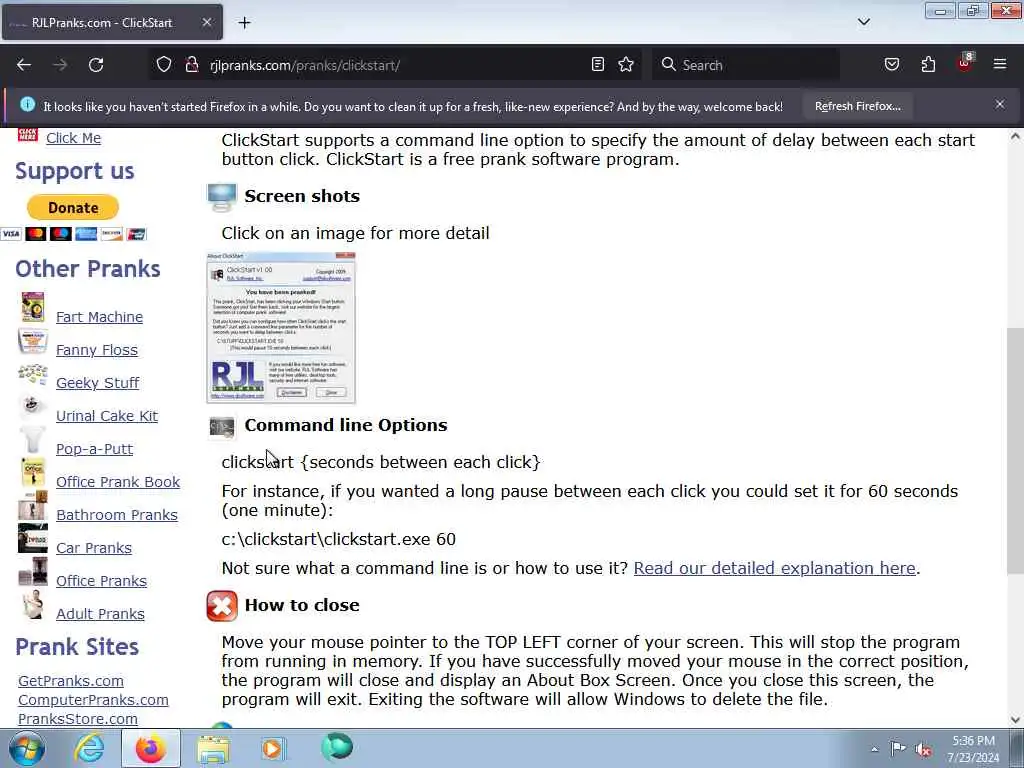1024x768 pixels.
Task: Open the Office Prank Book link
Action: [x=118, y=482]
